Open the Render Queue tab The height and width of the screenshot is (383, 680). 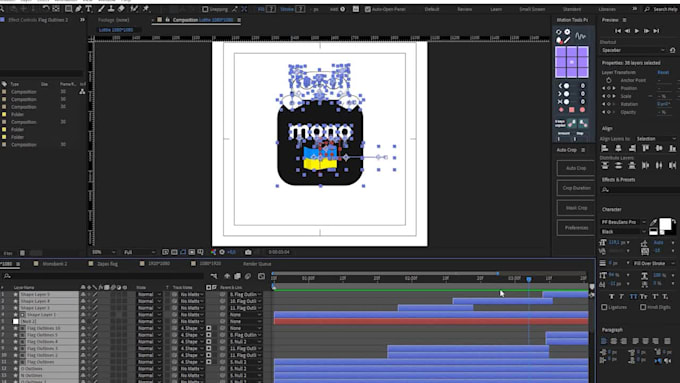click(x=257, y=264)
